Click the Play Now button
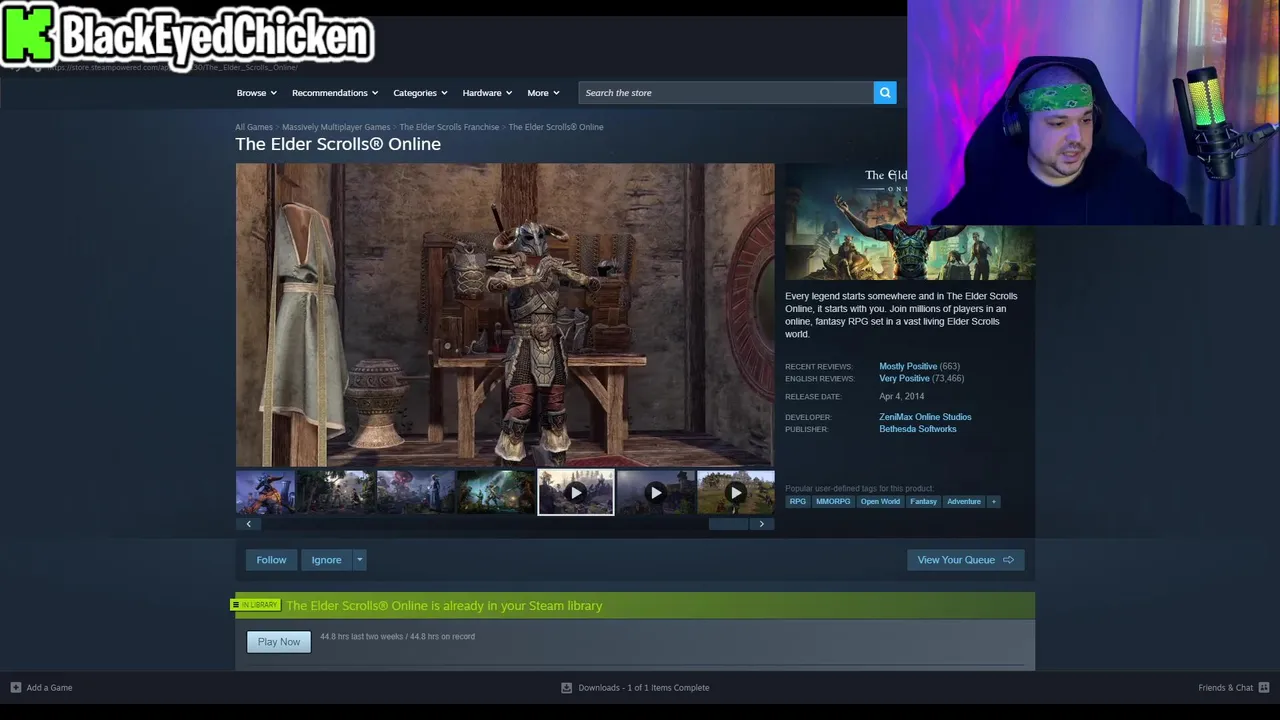Screen dimensions: 1280x720 (x=279, y=642)
